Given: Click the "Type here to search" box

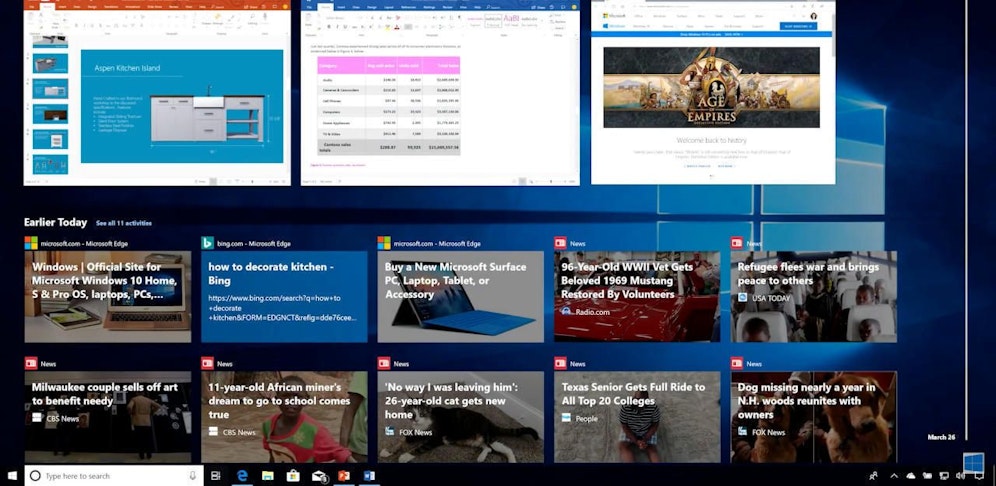Looking at the screenshot, I should (x=110, y=476).
